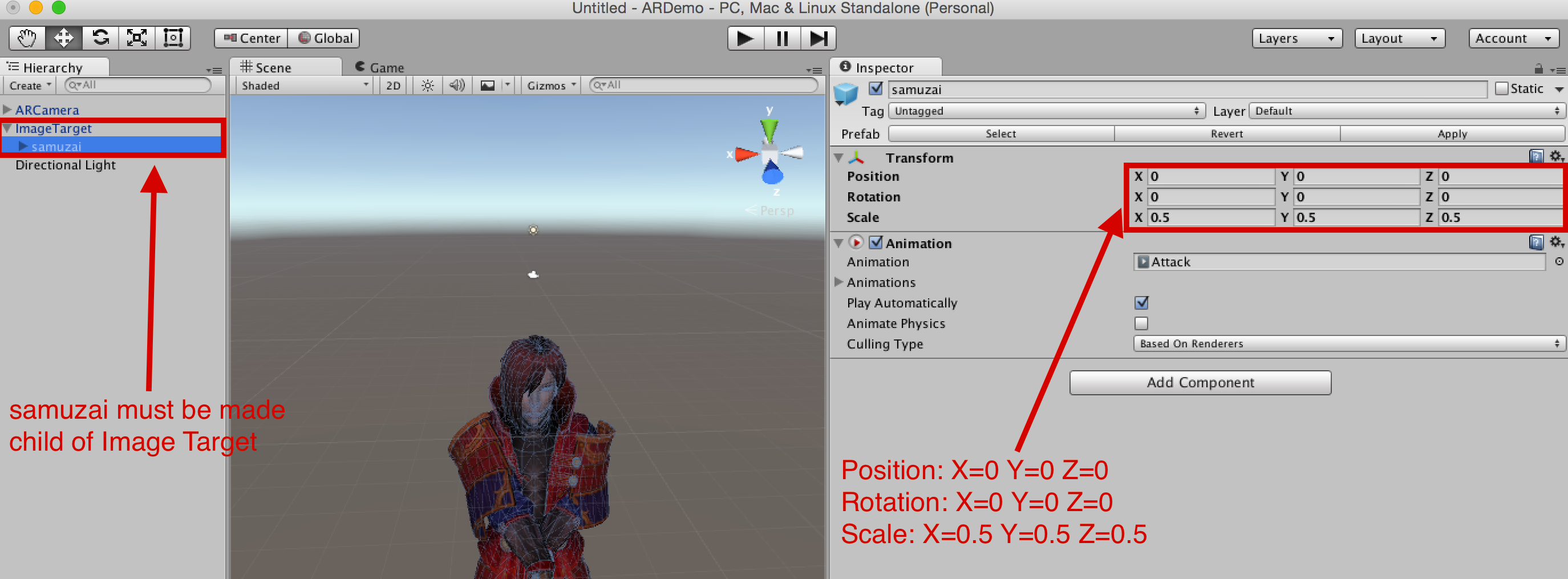Viewport: 1568px width, 579px height.
Task: Toggle 2D scene view
Action: click(394, 85)
